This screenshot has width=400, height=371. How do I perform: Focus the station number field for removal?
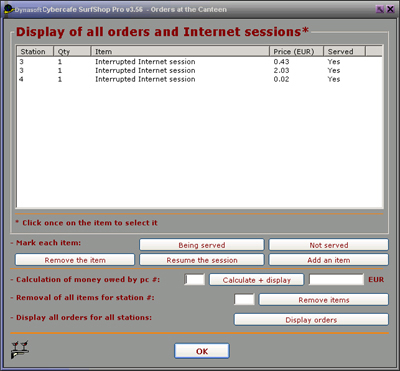point(244,299)
